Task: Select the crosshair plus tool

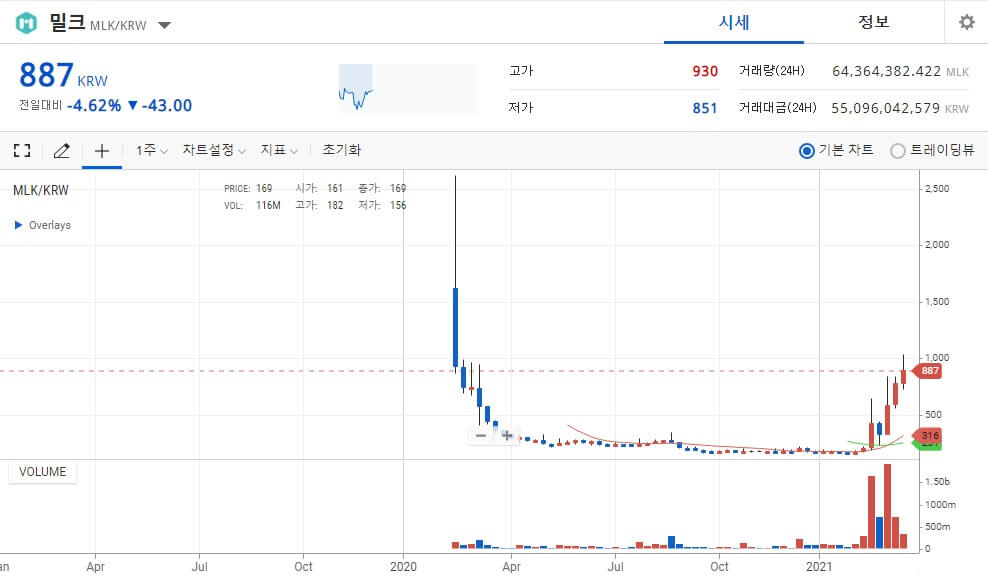Action: click(x=101, y=151)
